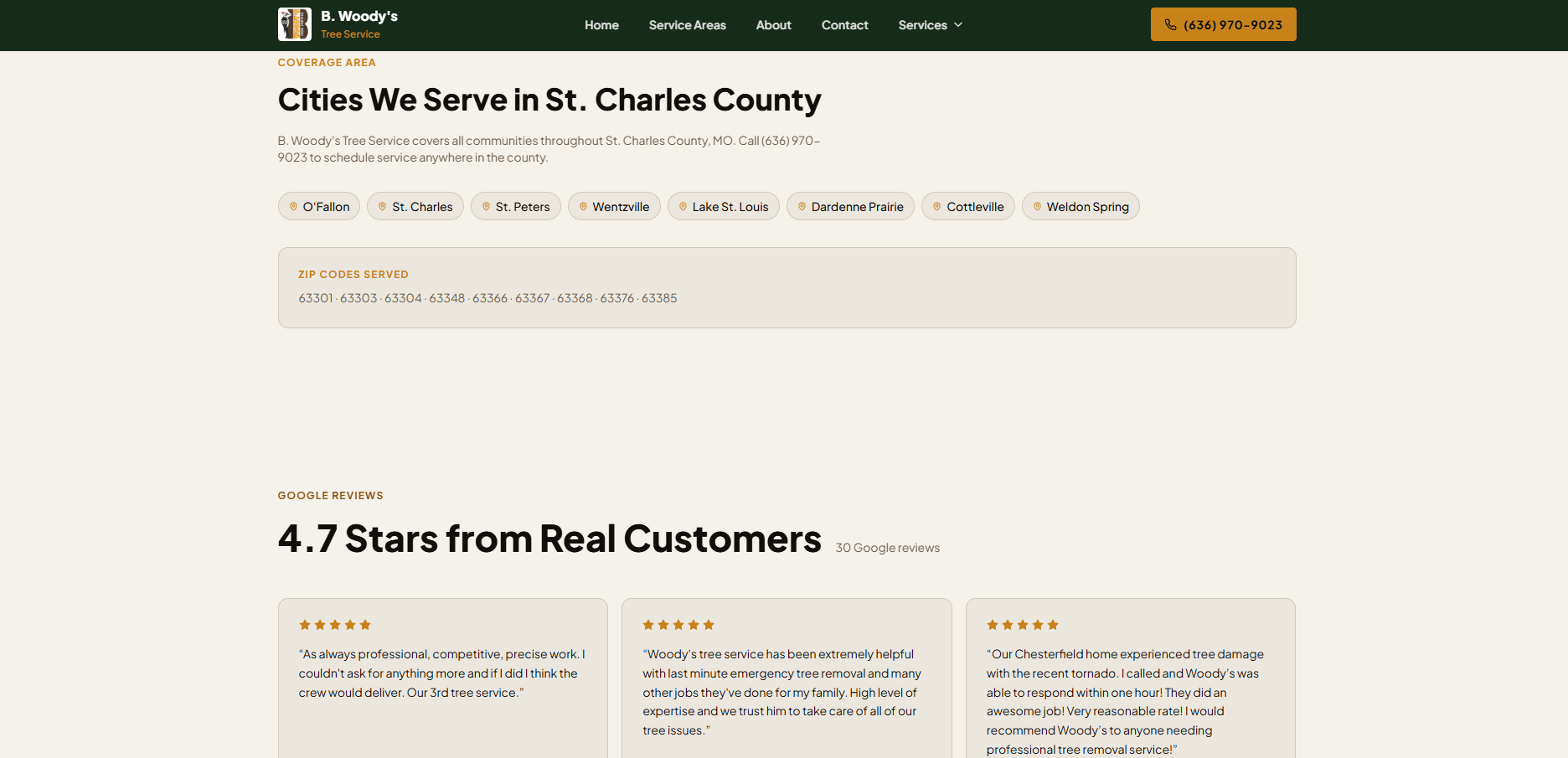Open the About page
This screenshot has width=1568, height=758.
[774, 25]
